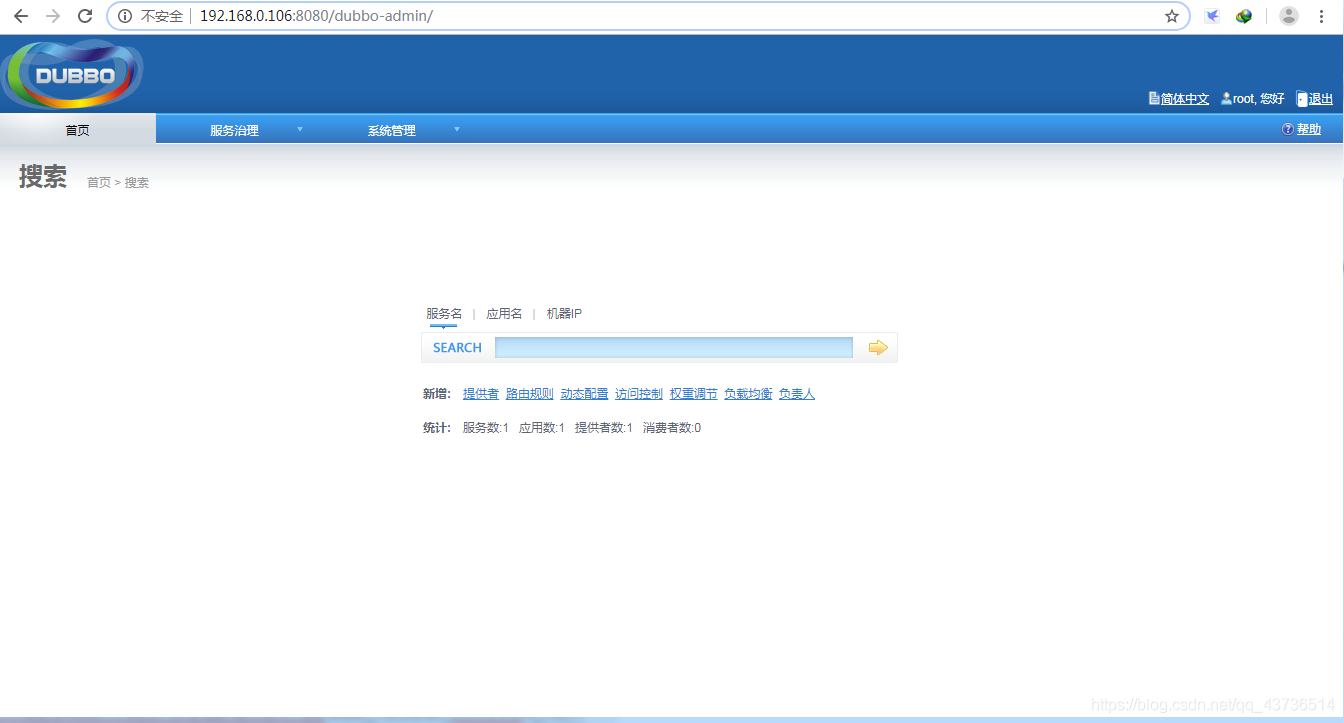Screen dimensions: 1344x723
Task: Expand the 系统管理 dropdown arrow
Action: click(x=457, y=129)
